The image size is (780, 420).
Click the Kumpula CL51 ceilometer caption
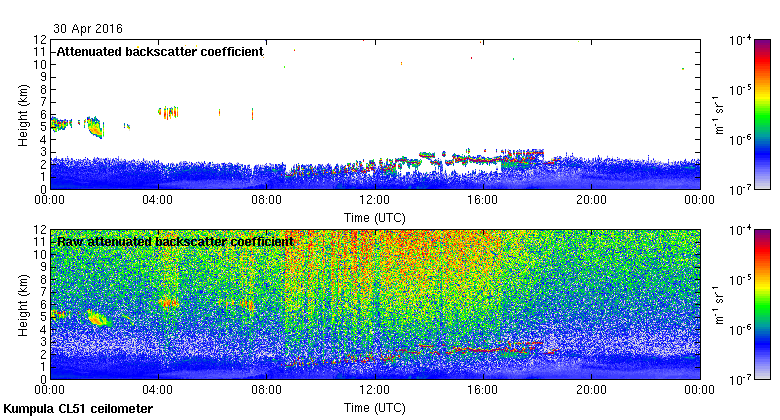coord(78,409)
